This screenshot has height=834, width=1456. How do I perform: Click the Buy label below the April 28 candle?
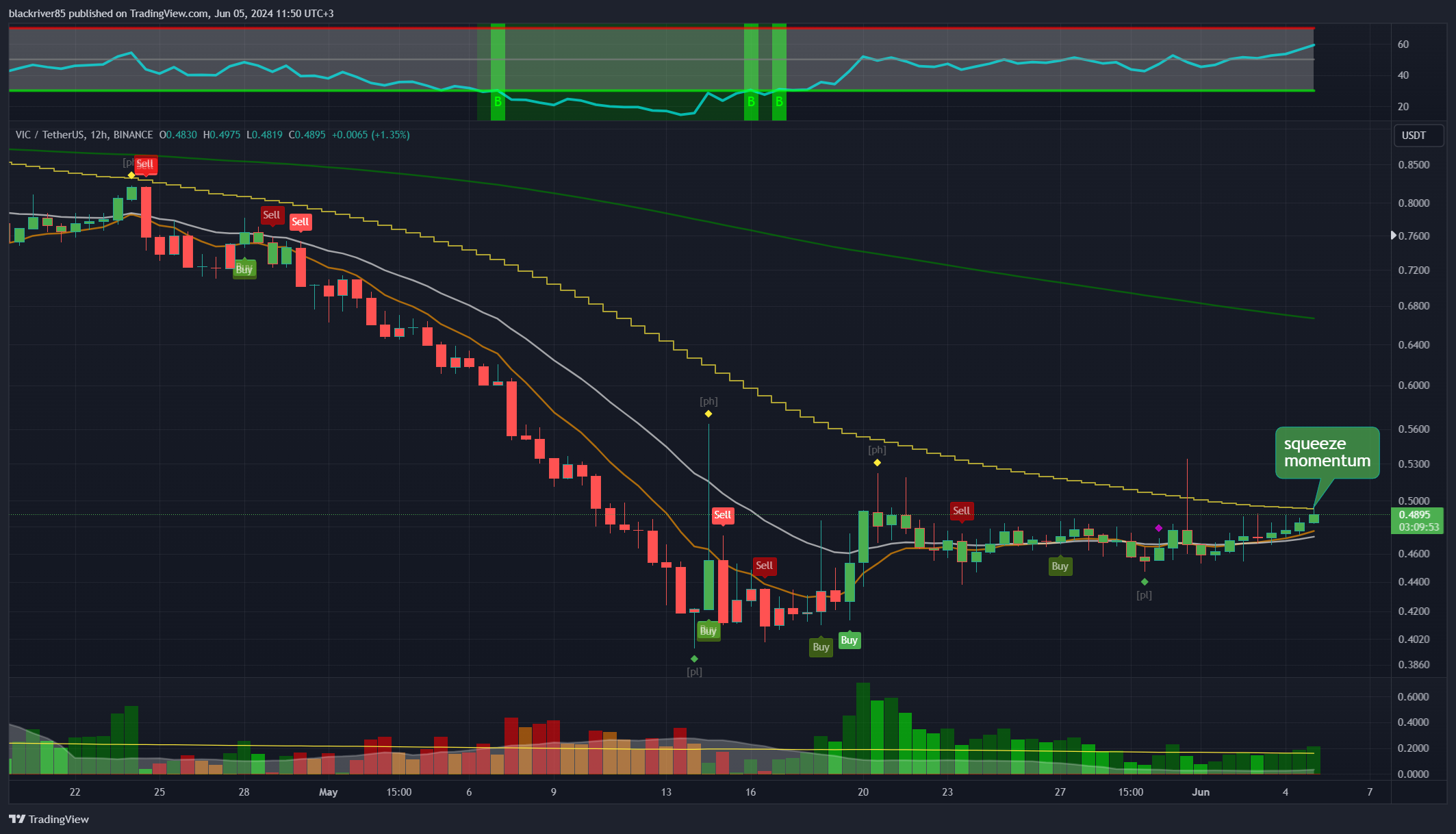[244, 269]
